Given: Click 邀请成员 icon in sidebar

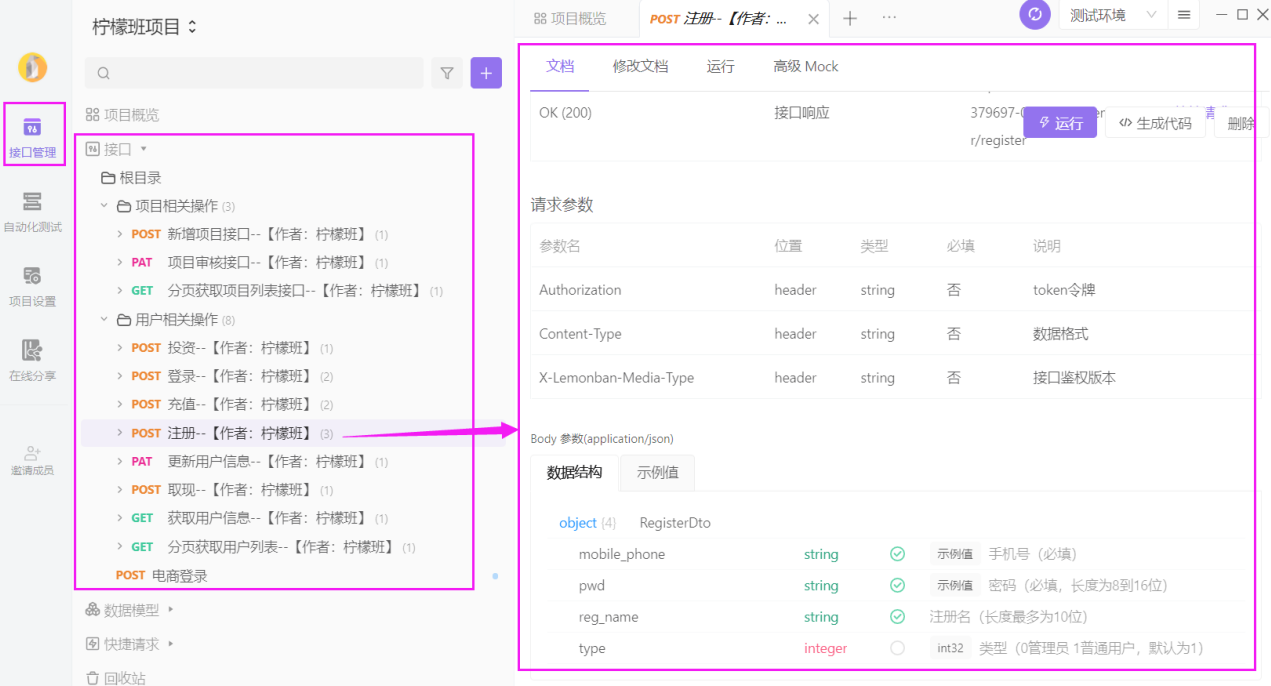Looking at the screenshot, I should click(x=32, y=459).
